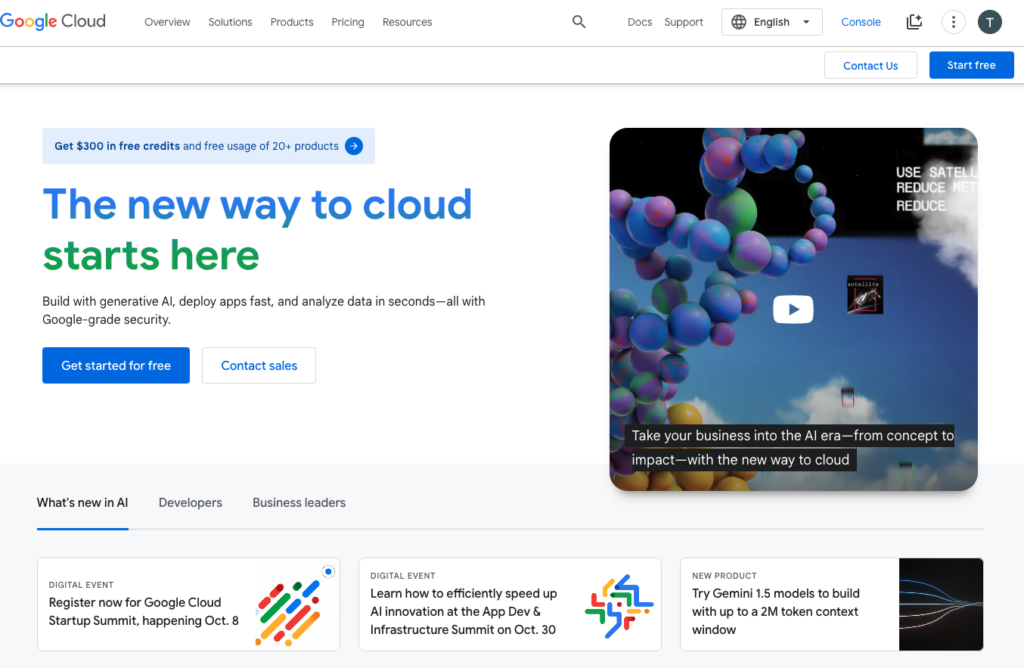Click the Contact sales button
This screenshot has width=1024, height=668.
(259, 366)
